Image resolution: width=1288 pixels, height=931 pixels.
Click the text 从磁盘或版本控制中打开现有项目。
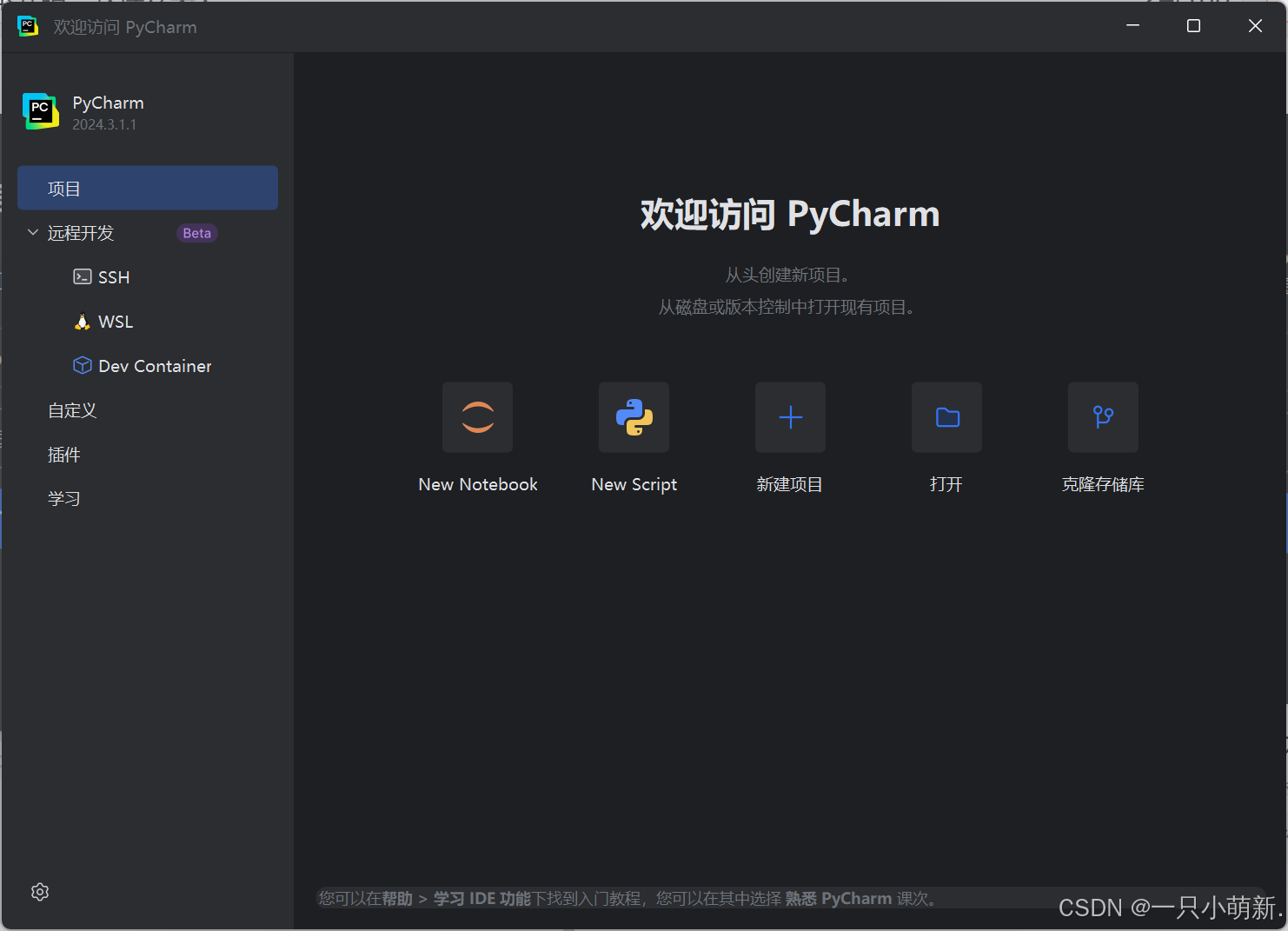coord(788,307)
